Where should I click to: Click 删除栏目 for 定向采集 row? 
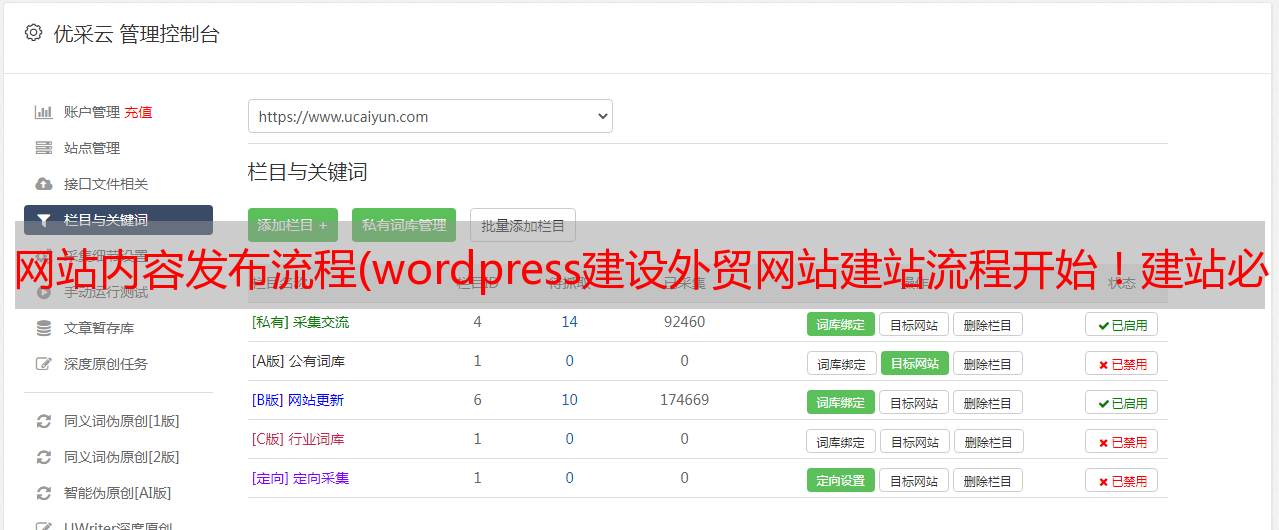987,480
